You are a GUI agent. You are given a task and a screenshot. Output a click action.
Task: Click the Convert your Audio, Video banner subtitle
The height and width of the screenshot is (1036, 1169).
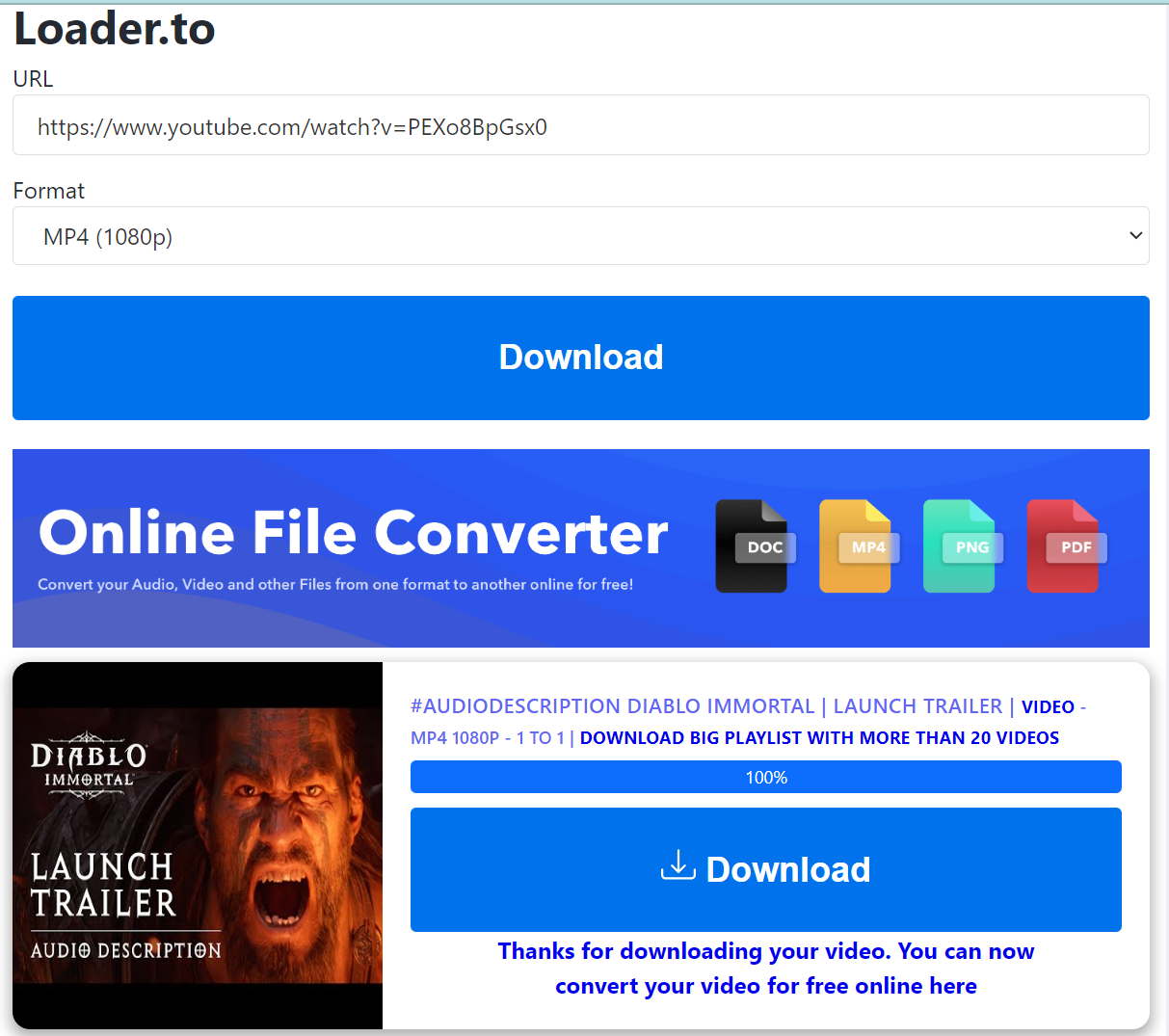[x=335, y=584]
